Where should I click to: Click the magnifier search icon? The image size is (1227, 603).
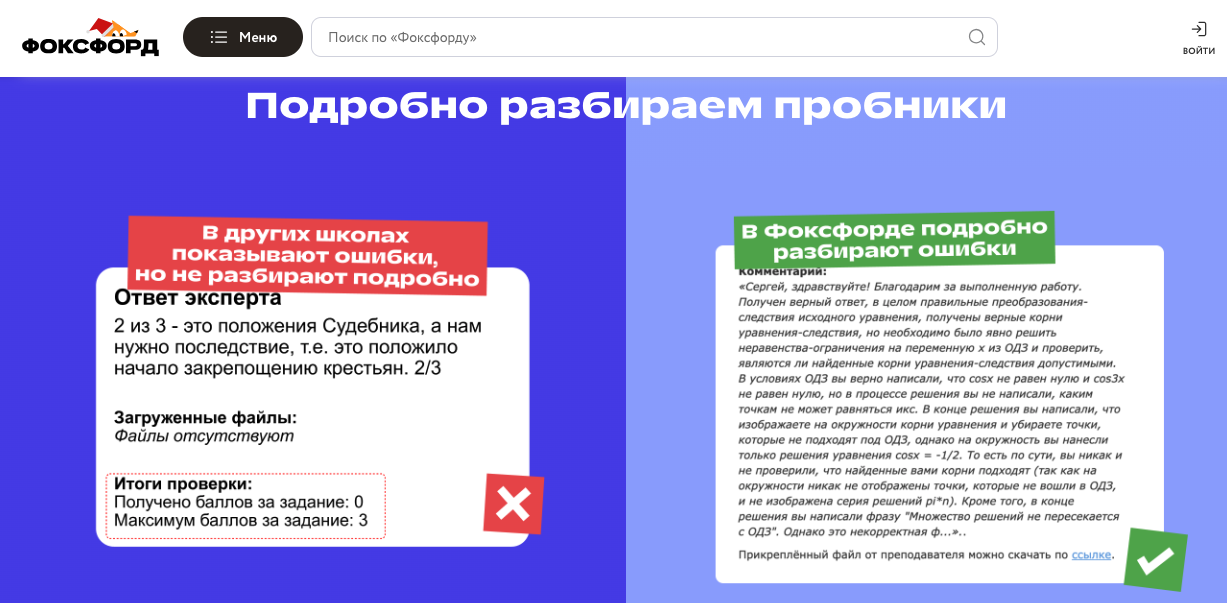(x=977, y=37)
